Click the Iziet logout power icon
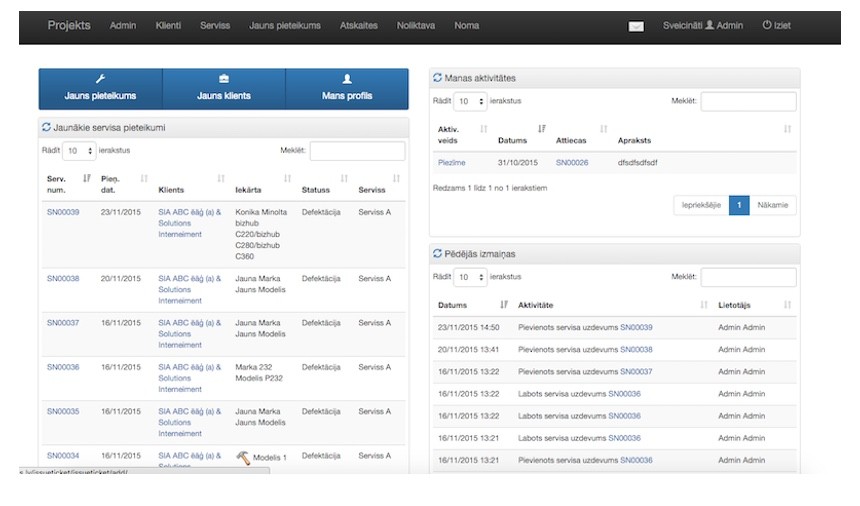The width and height of the screenshot is (860, 506). (x=767, y=25)
